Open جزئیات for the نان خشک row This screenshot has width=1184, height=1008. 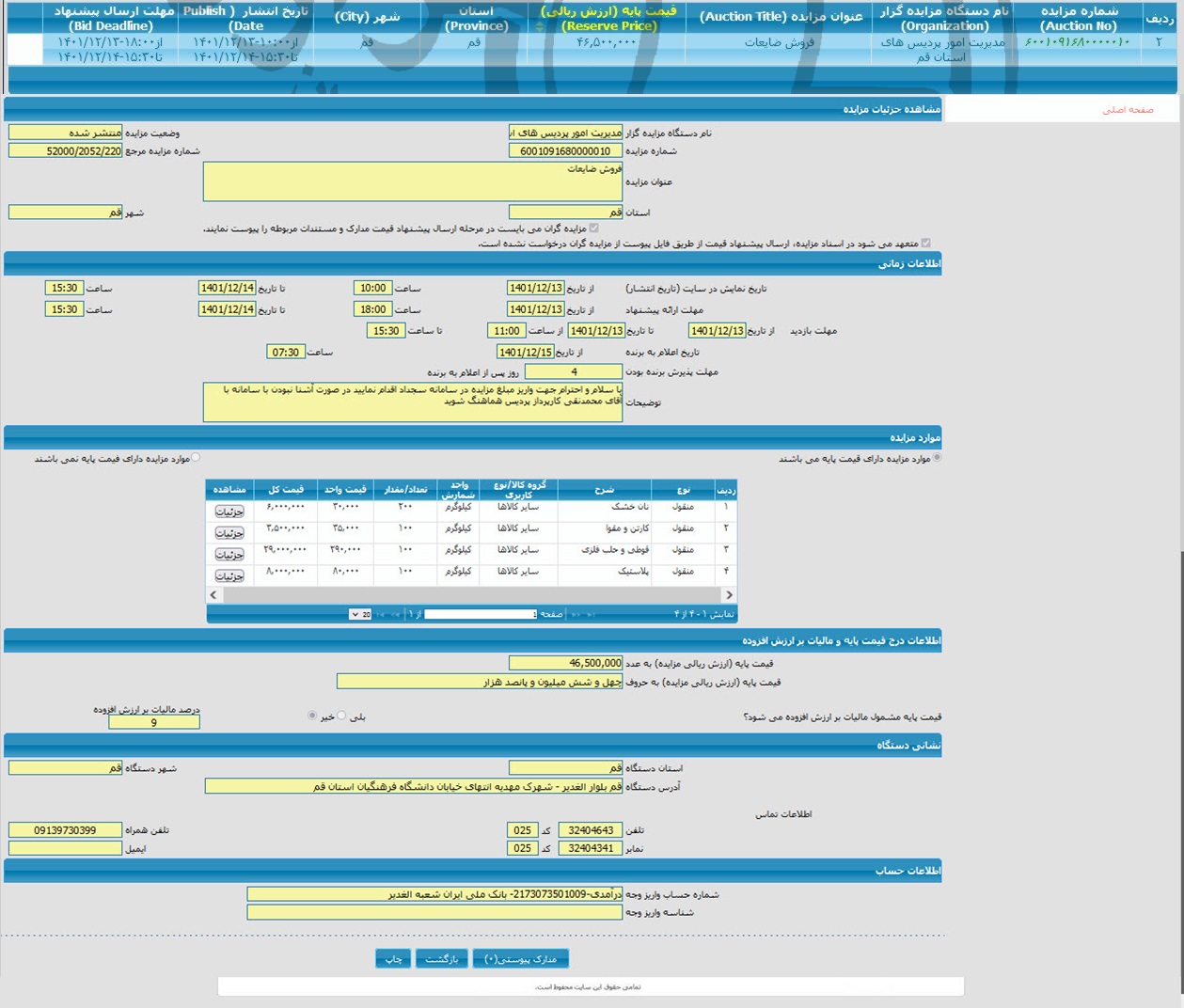229,512
